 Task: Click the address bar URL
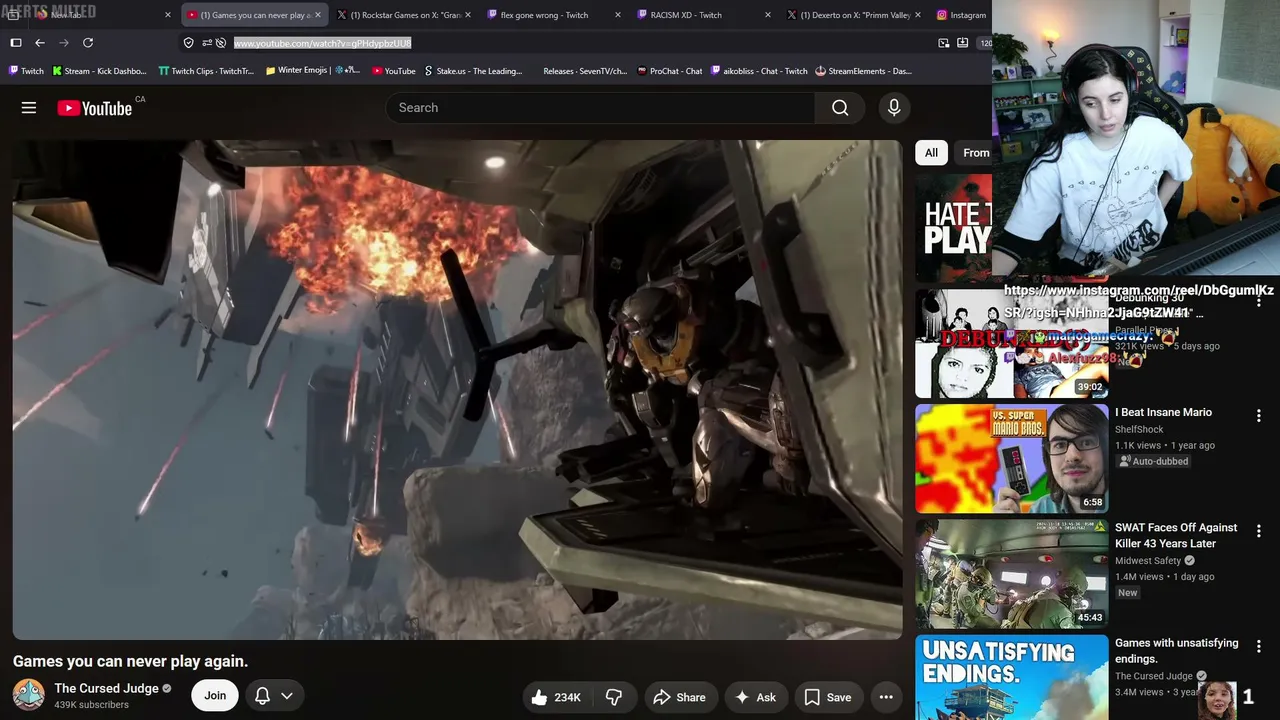click(322, 43)
